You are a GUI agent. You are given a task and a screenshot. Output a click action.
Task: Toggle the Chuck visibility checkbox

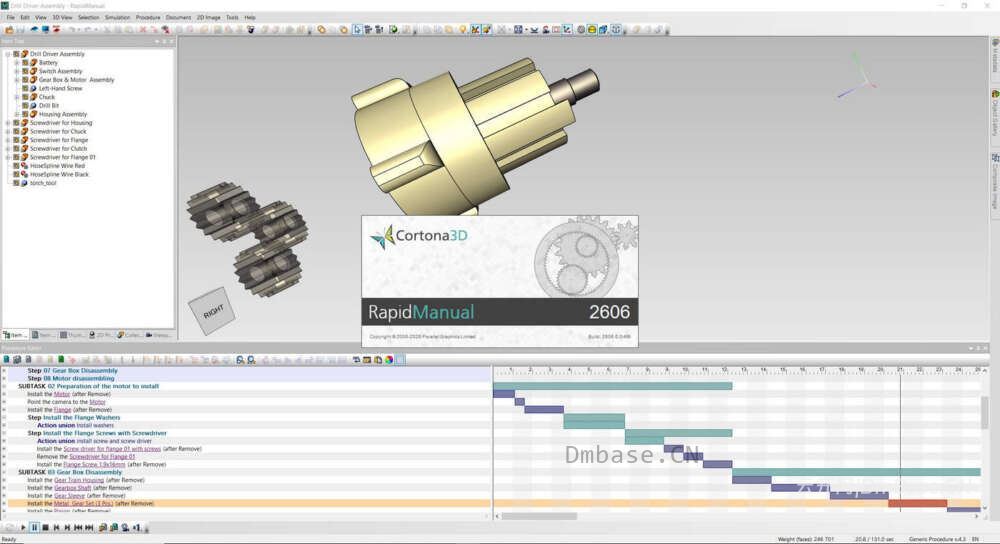pyautogui.click(x=25, y=97)
